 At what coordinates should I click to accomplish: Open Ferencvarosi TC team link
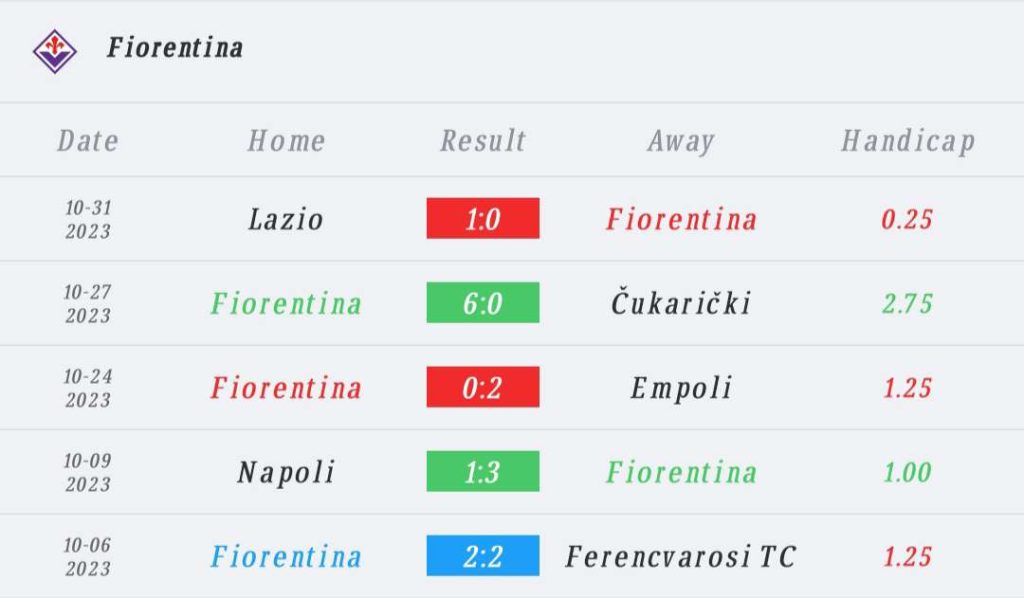click(x=681, y=556)
